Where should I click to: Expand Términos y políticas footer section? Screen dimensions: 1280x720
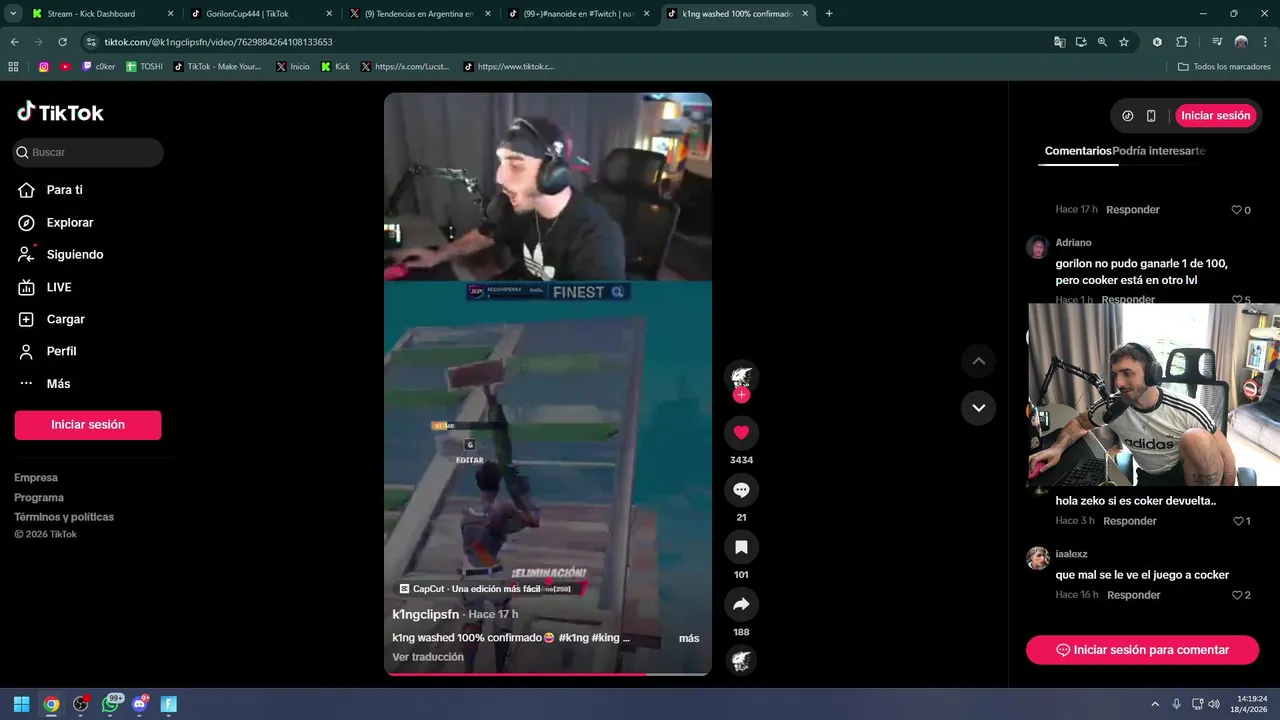pos(64,517)
